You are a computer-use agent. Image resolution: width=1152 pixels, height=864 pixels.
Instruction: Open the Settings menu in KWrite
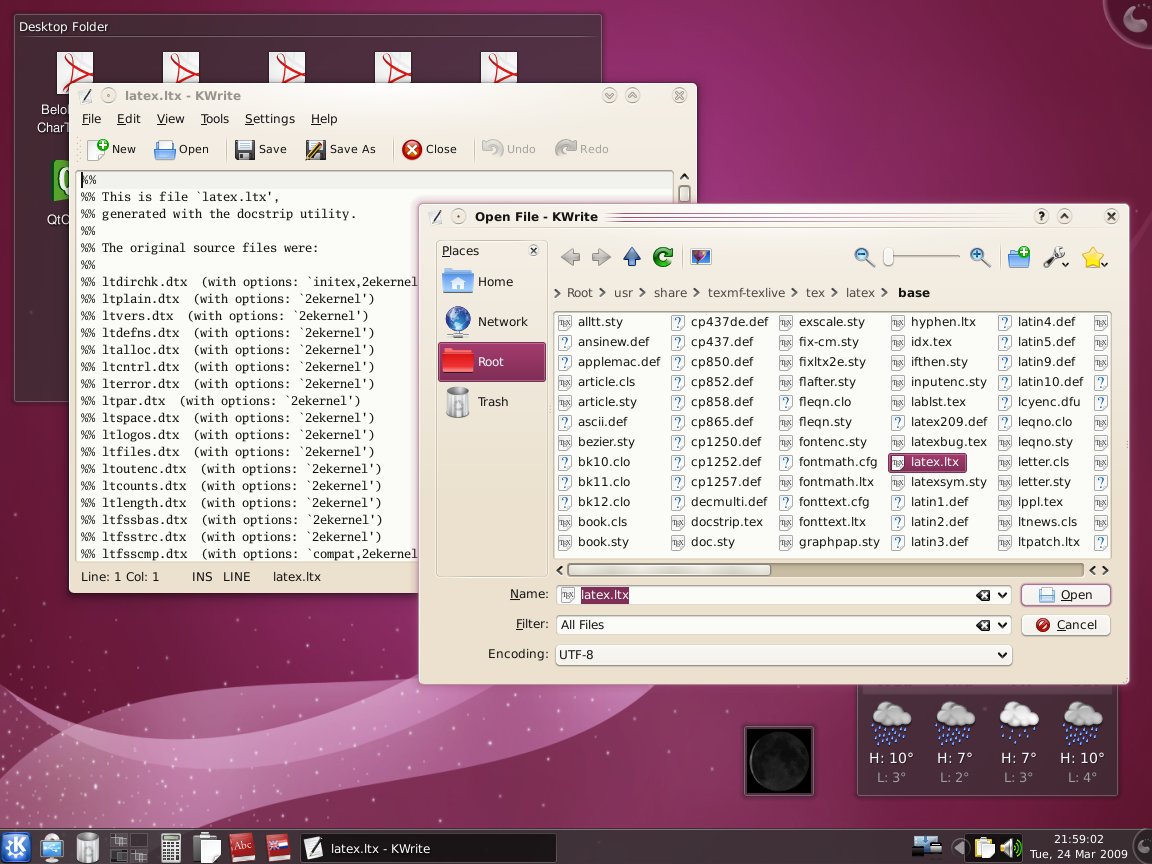[x=270, y=119]
